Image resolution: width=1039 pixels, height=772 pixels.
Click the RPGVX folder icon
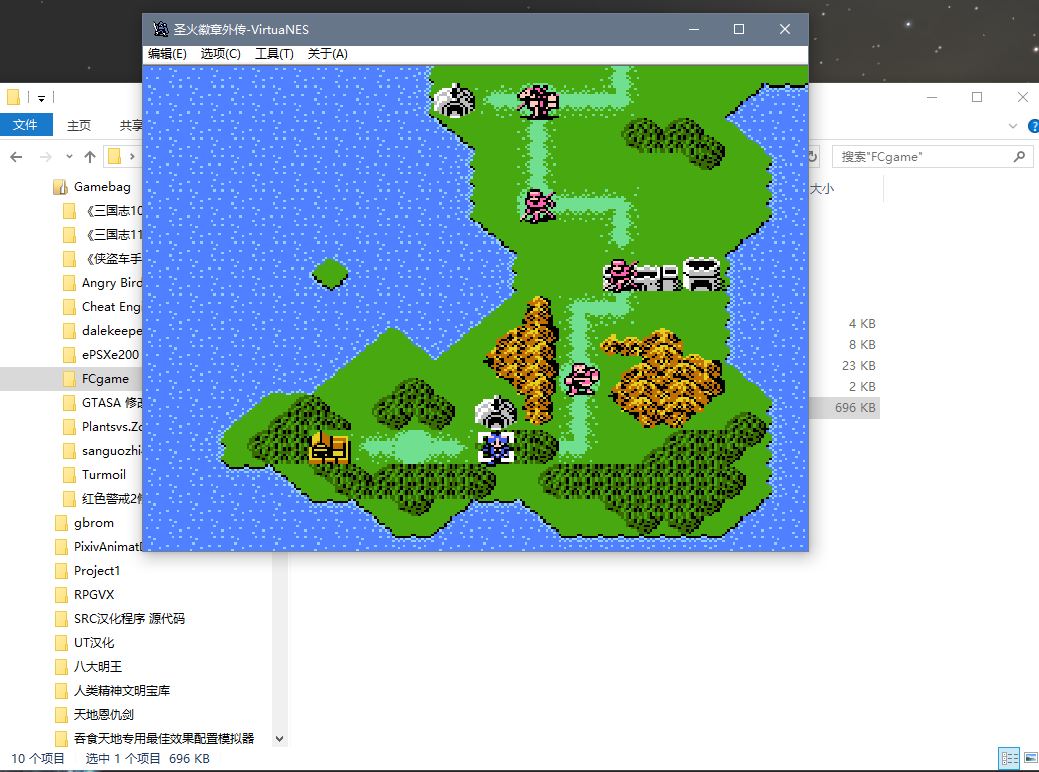tap(61, 594)
